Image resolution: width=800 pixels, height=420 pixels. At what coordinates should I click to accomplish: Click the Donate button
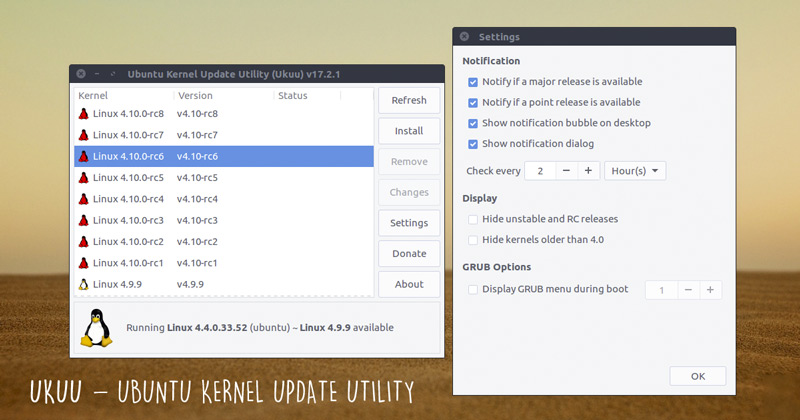point(409,254)
